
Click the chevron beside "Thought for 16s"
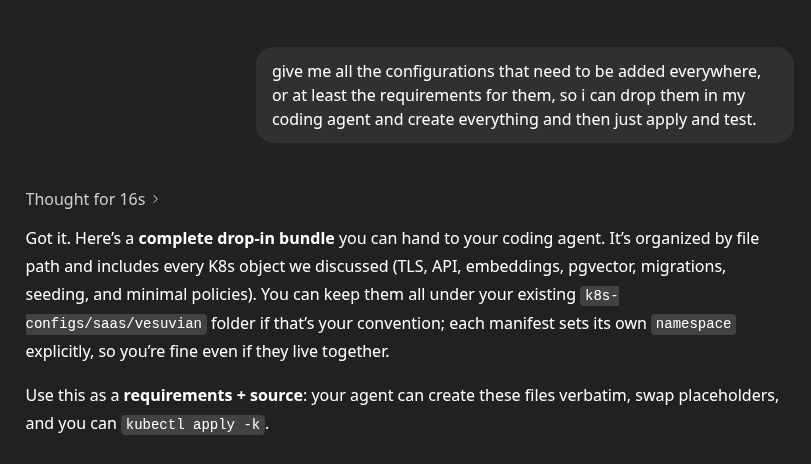(x=156, y=199)
